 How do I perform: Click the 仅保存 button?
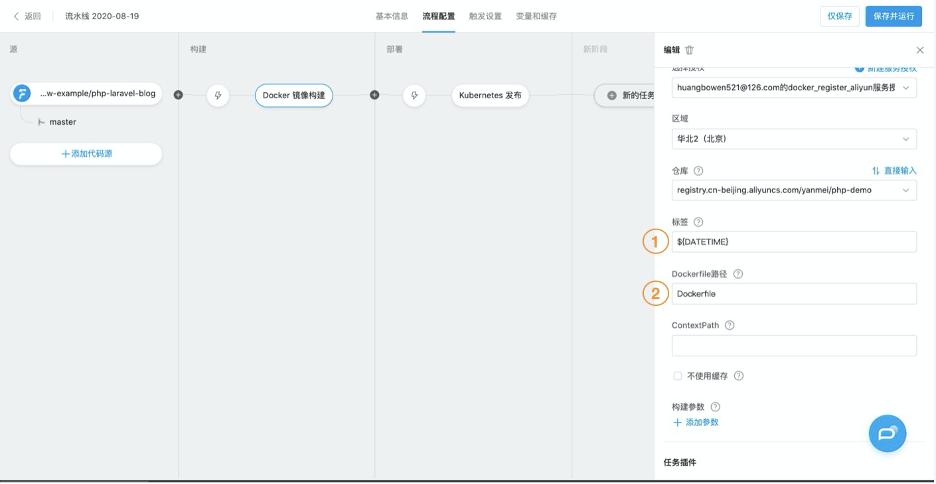[x=840, y=16]
